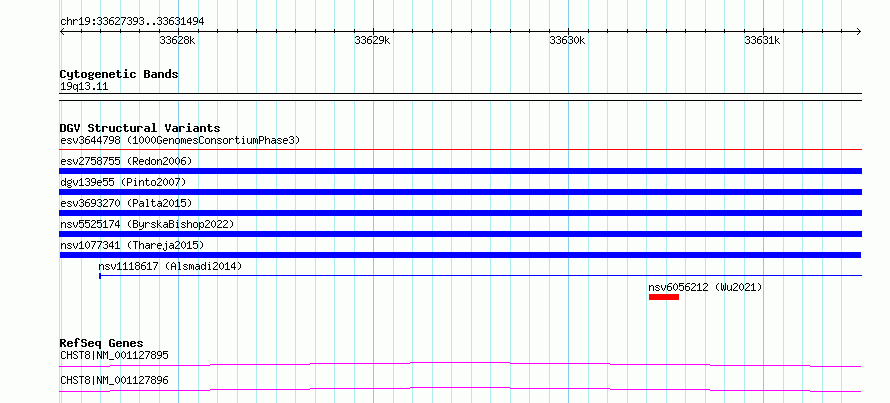This screenshot has height=403, width=890.
Task: Click the 33629k ruler position marker
Action: pos(372,41)
